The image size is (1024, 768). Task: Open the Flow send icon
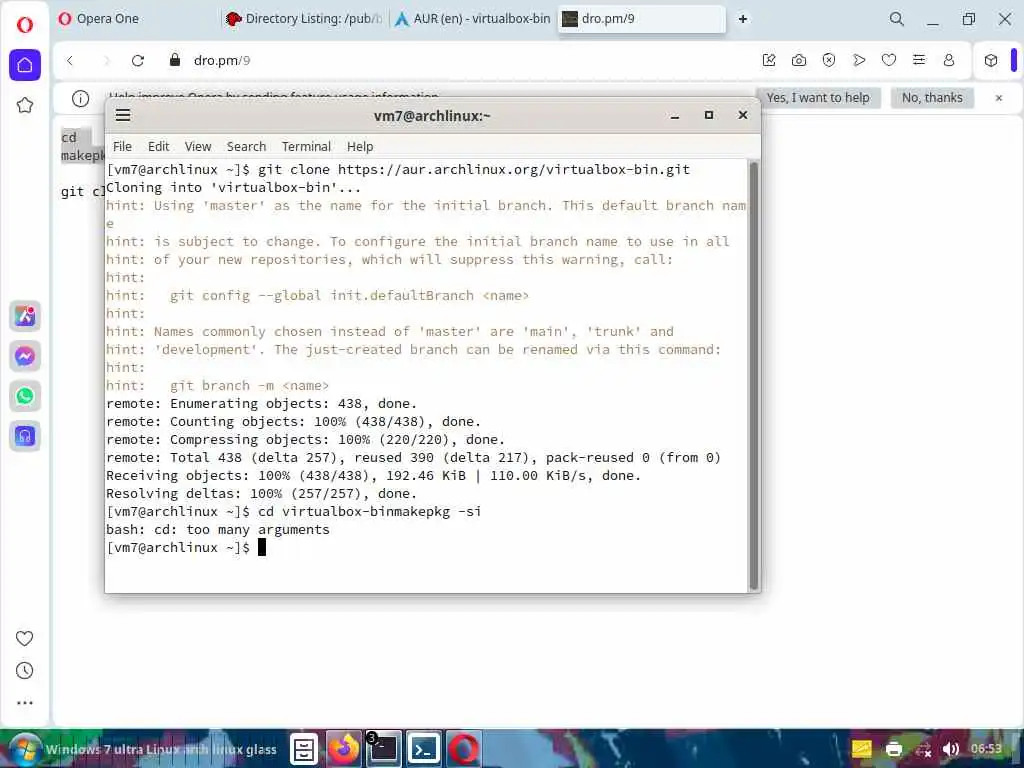859,60
